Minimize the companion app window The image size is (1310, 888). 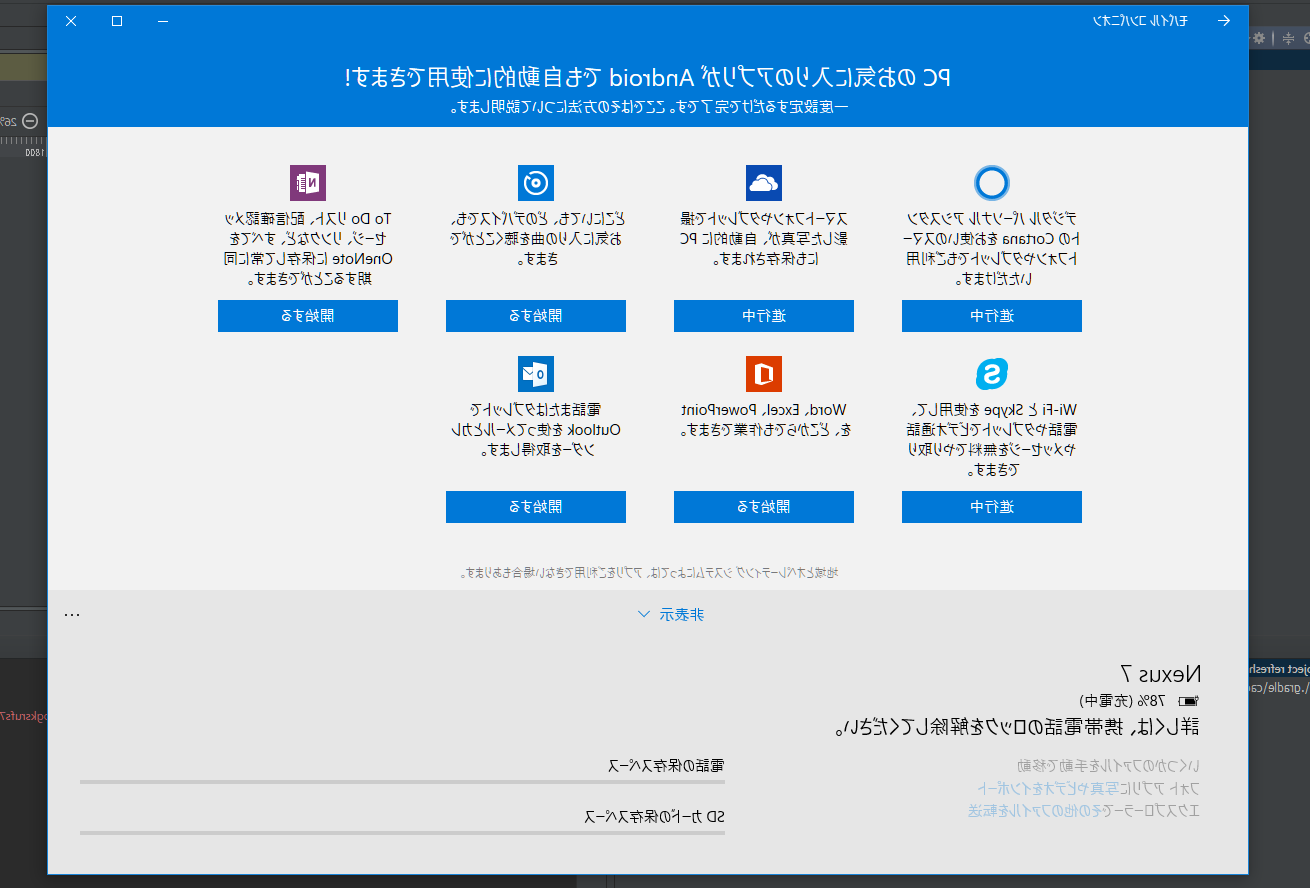click(163, 20)
